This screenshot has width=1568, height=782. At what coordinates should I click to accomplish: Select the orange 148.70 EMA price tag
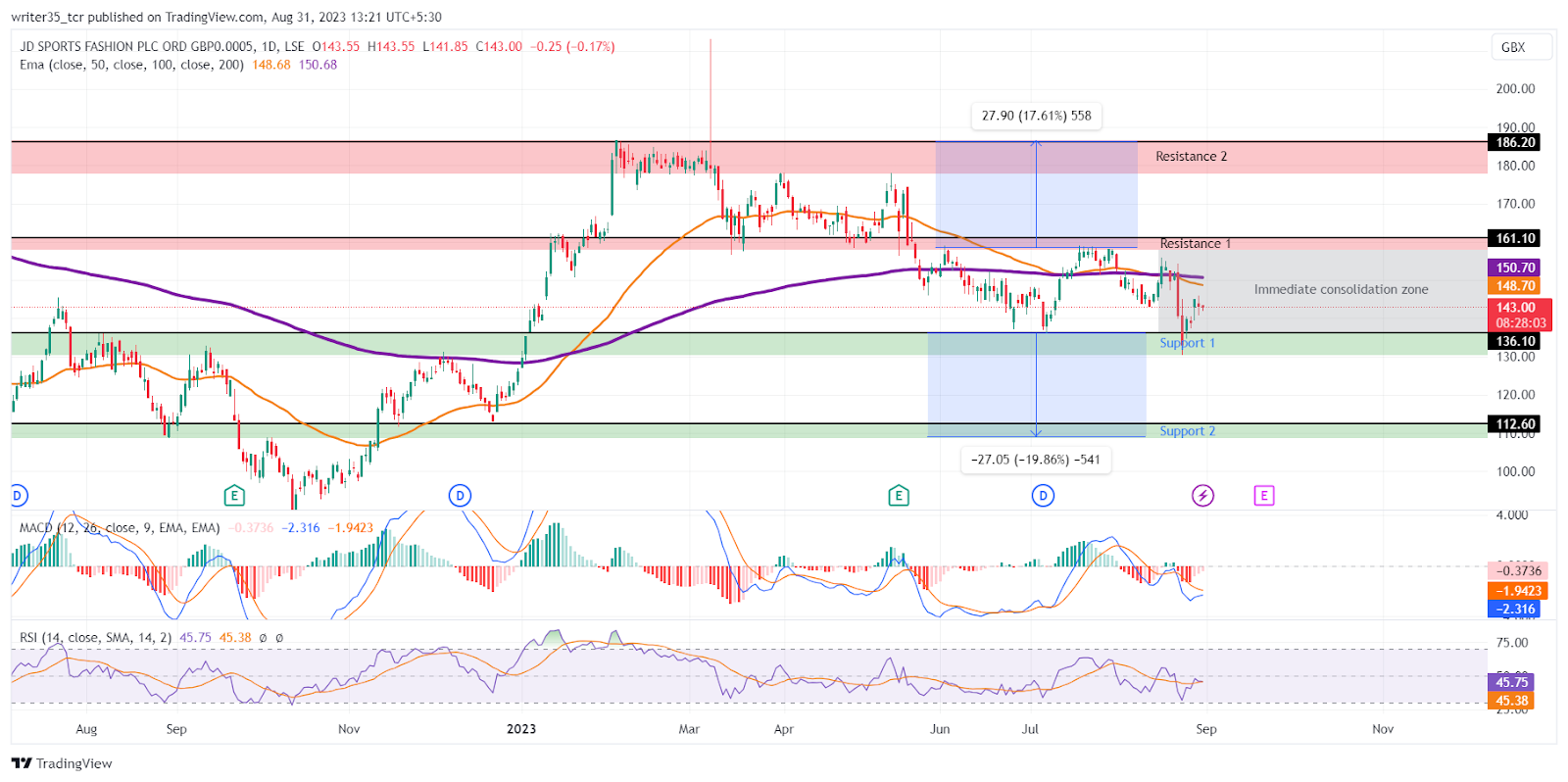pyautogui.click(x=1515, y=286)
